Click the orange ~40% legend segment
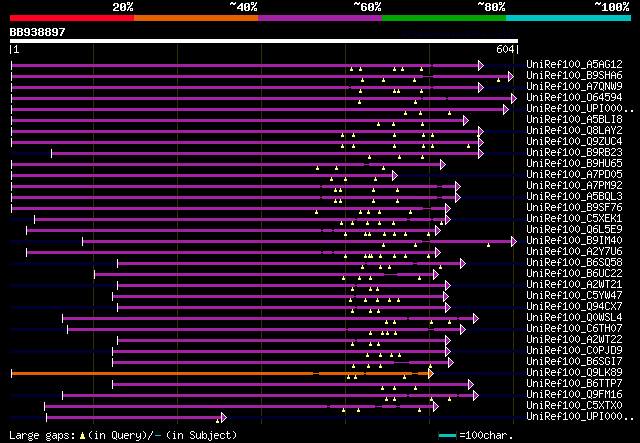This screenshot has height=443, width=640. click(196, 18)
